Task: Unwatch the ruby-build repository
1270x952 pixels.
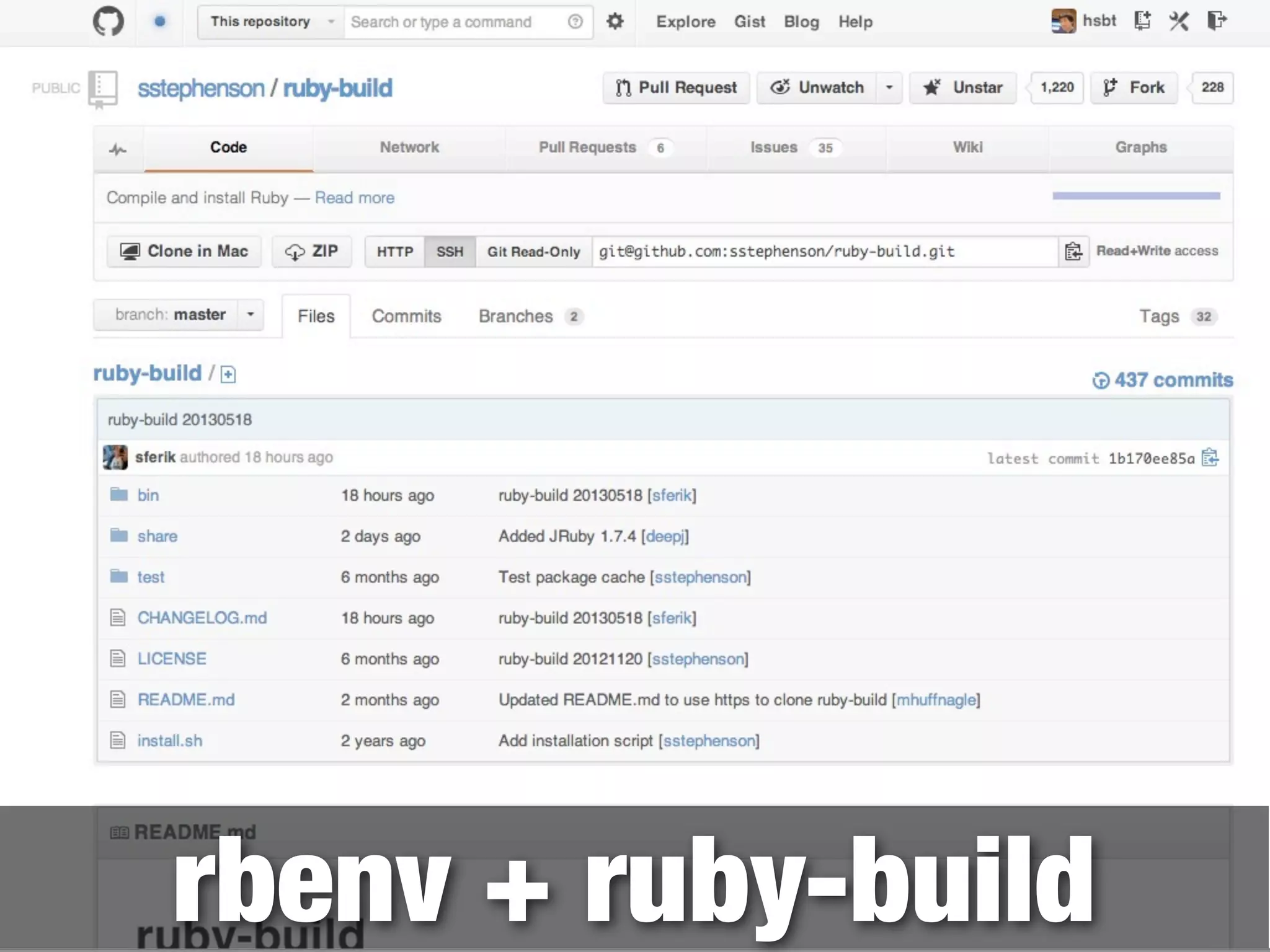Action: tap(817, 87)
